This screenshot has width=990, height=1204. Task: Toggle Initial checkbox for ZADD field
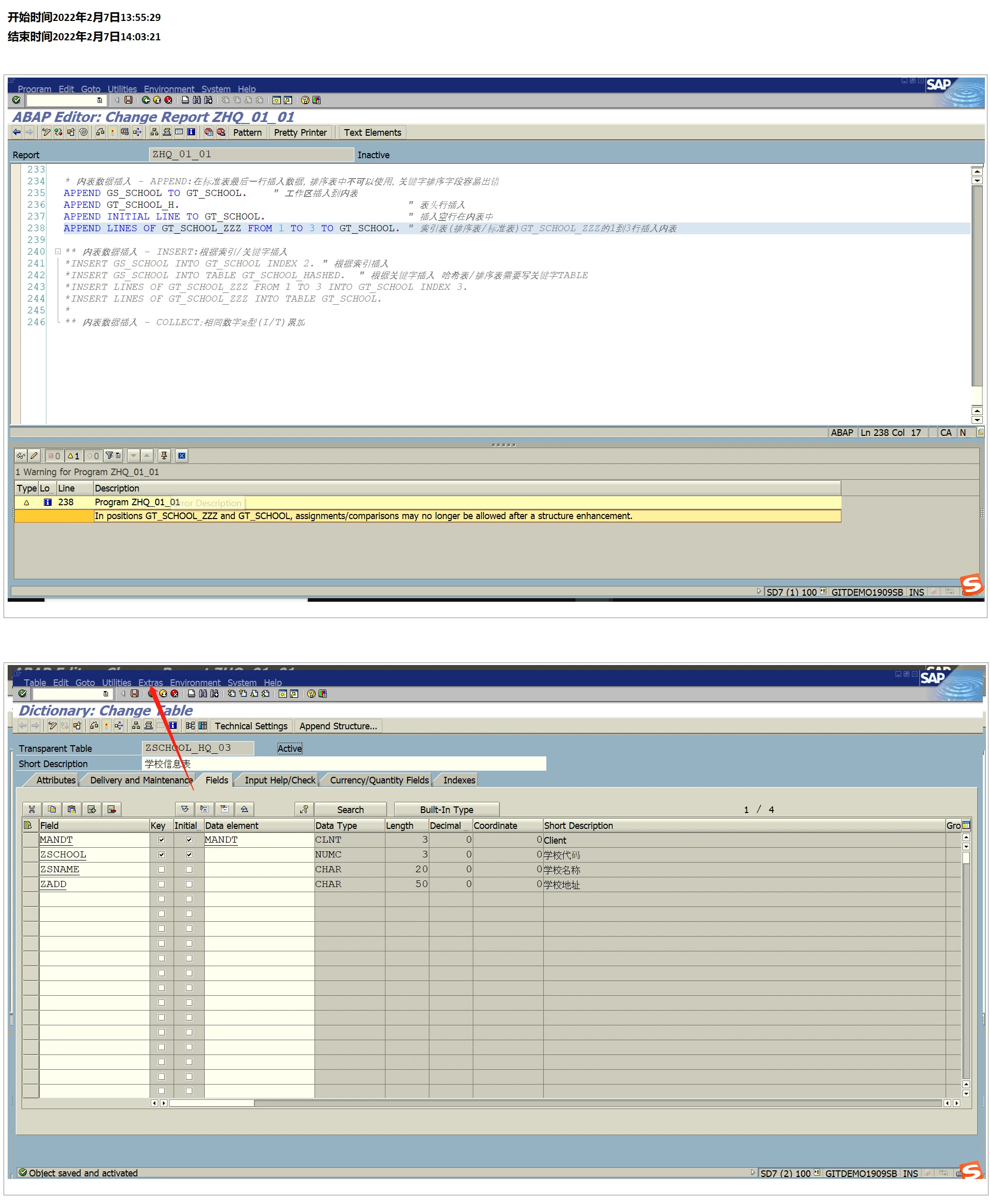(x=189, y=885)
